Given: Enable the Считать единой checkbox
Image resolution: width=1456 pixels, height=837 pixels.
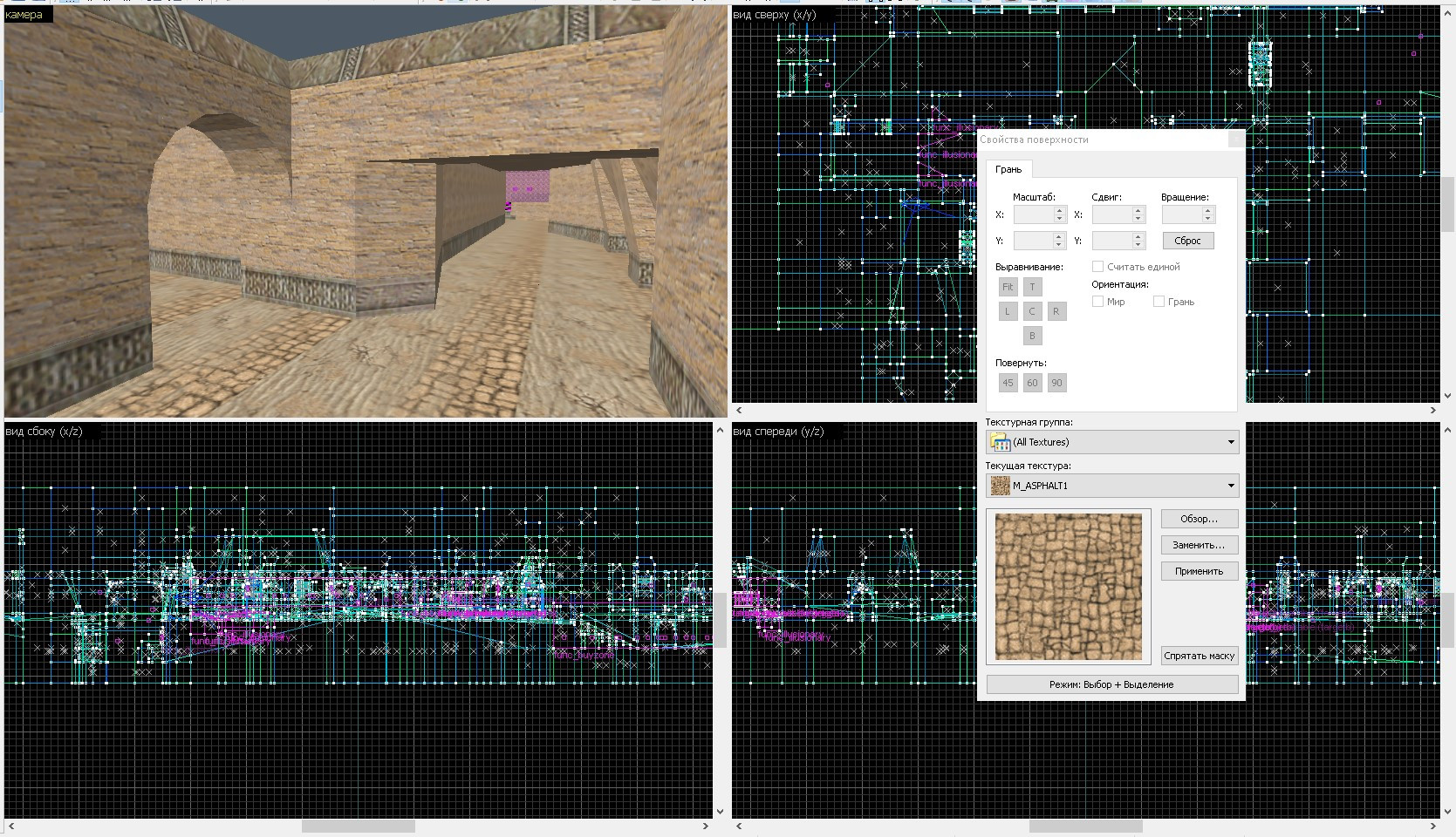Looking at the screenshot, I should (x=1097, y=267).
